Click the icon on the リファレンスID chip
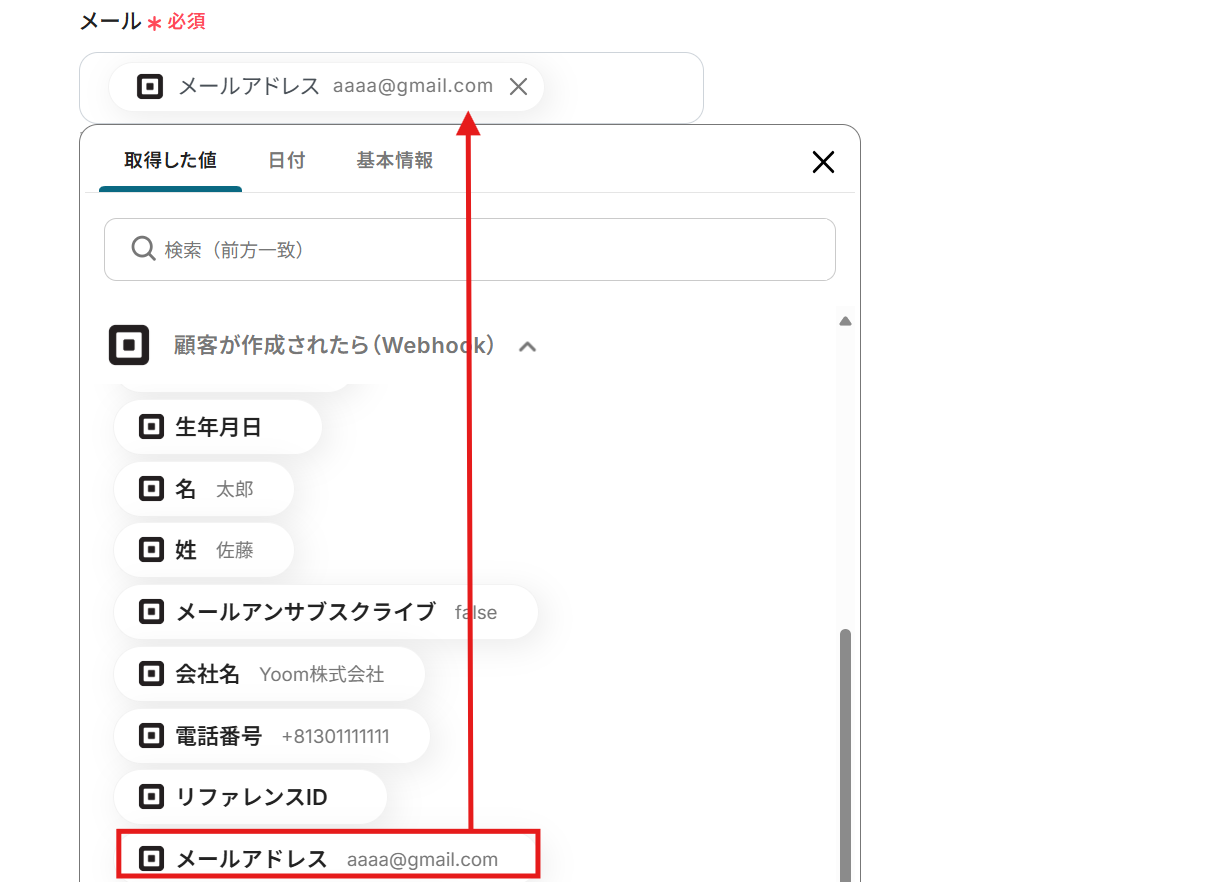This screenshot has height=882, width=1223. (150, 796)
